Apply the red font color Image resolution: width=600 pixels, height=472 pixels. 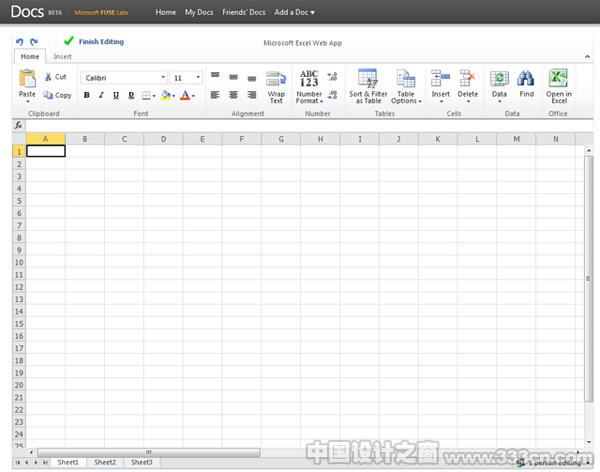click(185, 95)
